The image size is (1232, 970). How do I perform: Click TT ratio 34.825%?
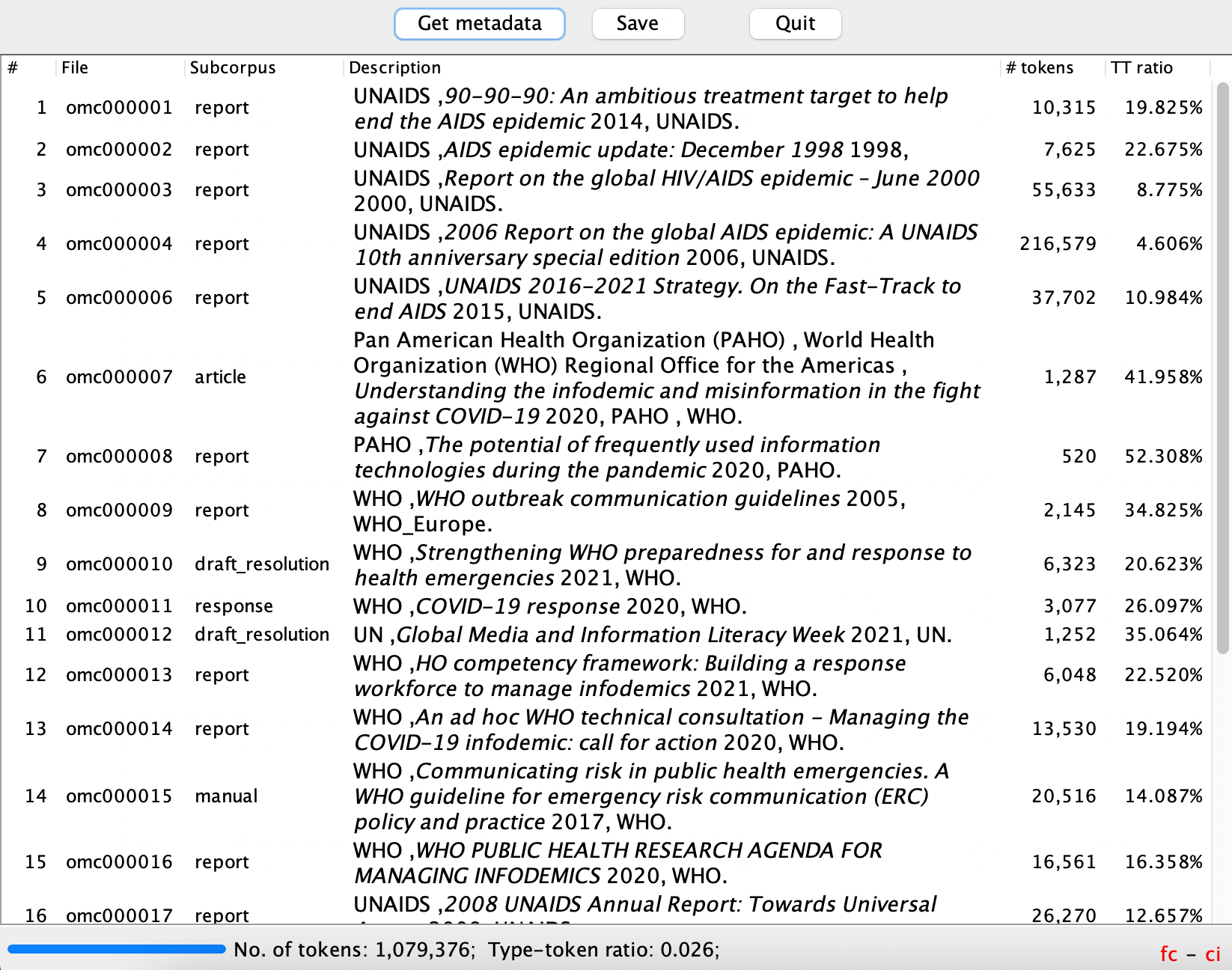1164,510
